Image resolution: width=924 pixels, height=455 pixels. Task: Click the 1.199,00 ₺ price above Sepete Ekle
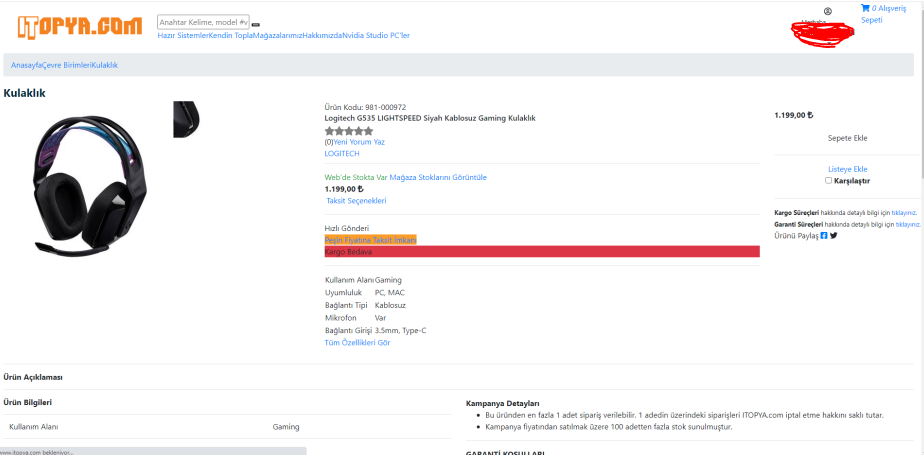coord(794,116)
